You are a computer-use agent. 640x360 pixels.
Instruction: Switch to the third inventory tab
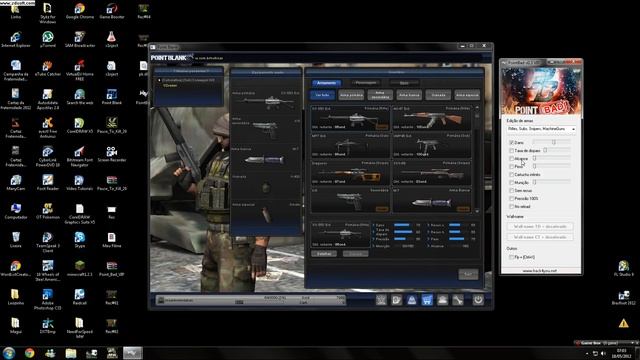click(404, 83)
